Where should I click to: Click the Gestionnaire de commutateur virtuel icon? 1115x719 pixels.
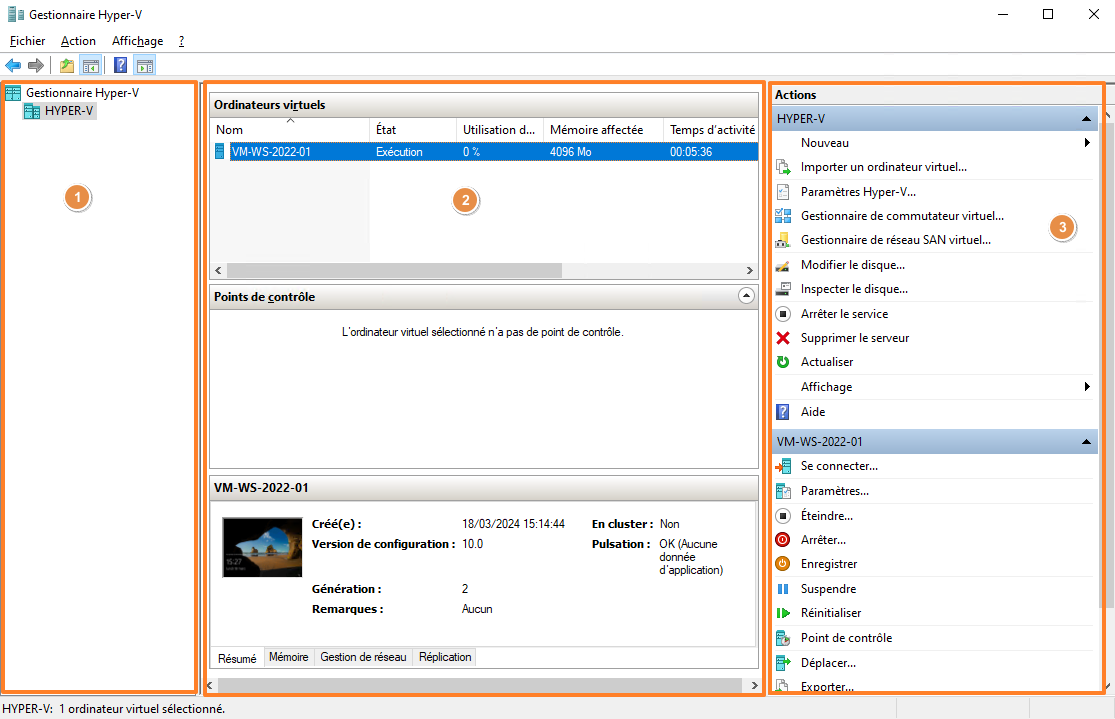pyautogui.click(x=783, y=216)
